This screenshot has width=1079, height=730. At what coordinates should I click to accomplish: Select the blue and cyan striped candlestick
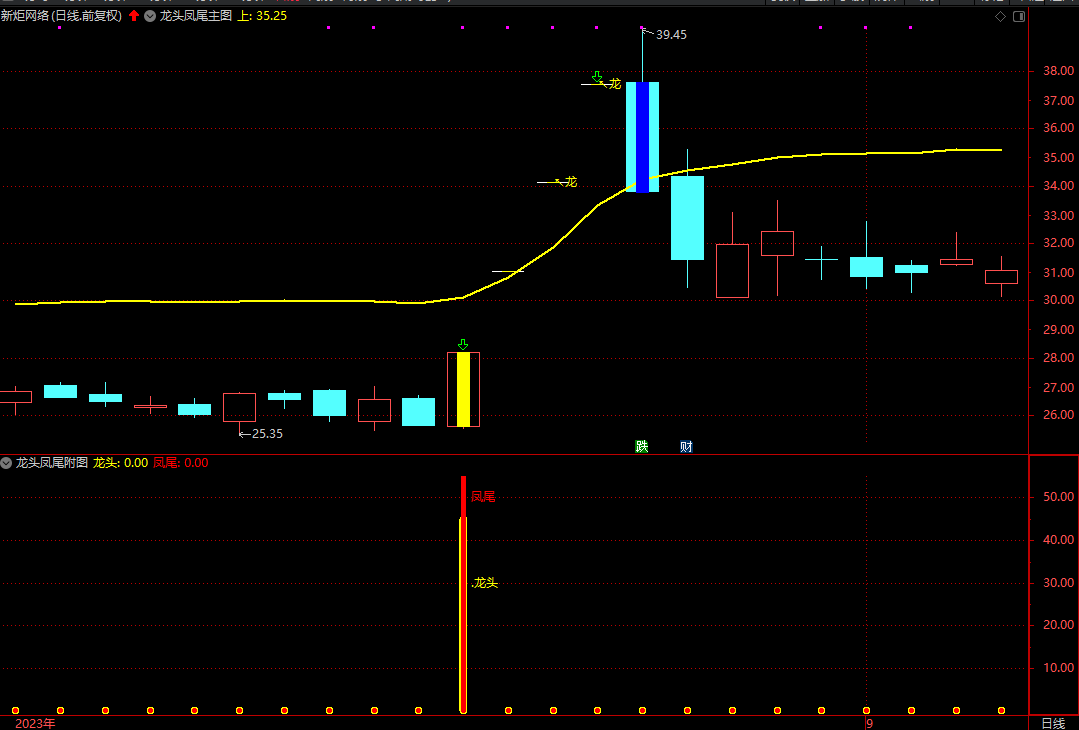[642, 136]
